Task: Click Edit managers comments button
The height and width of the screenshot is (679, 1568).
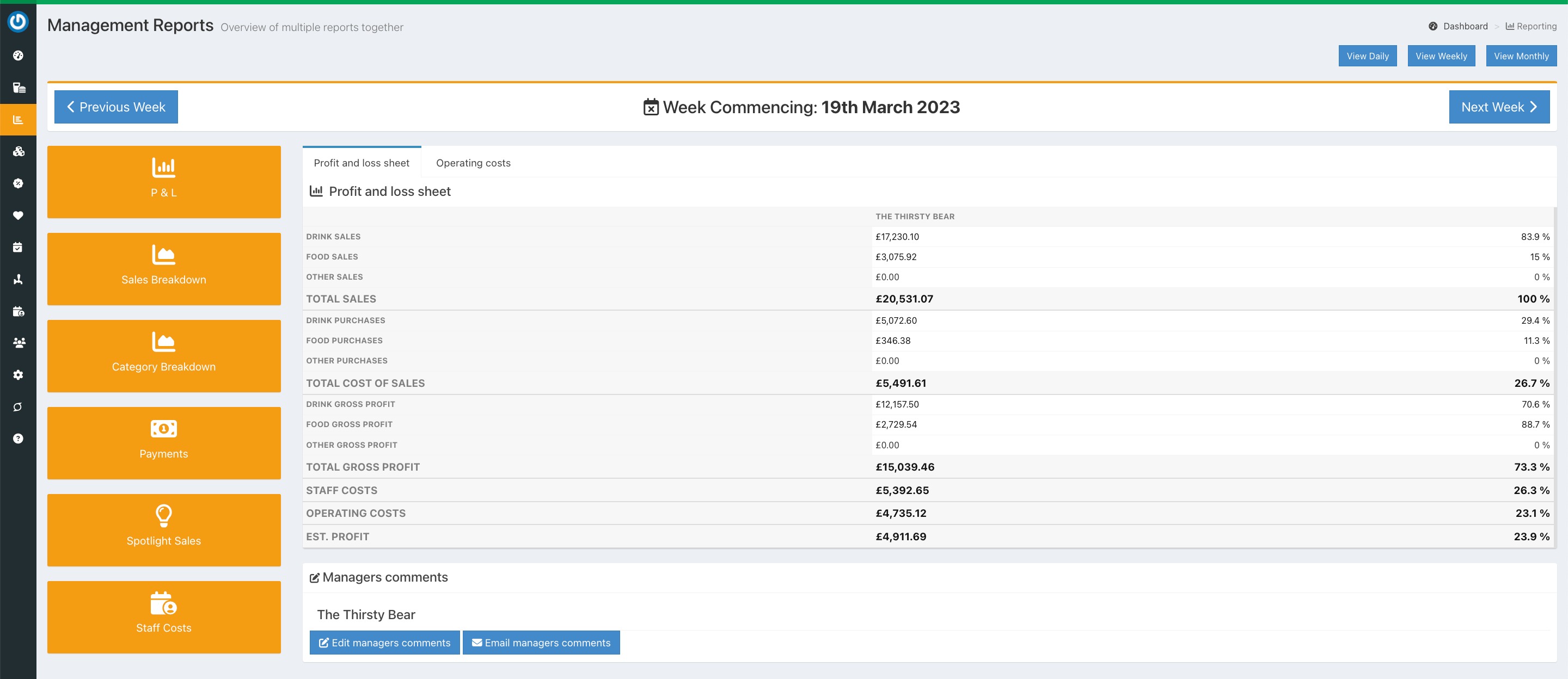Action: click(x=385, y=643)
